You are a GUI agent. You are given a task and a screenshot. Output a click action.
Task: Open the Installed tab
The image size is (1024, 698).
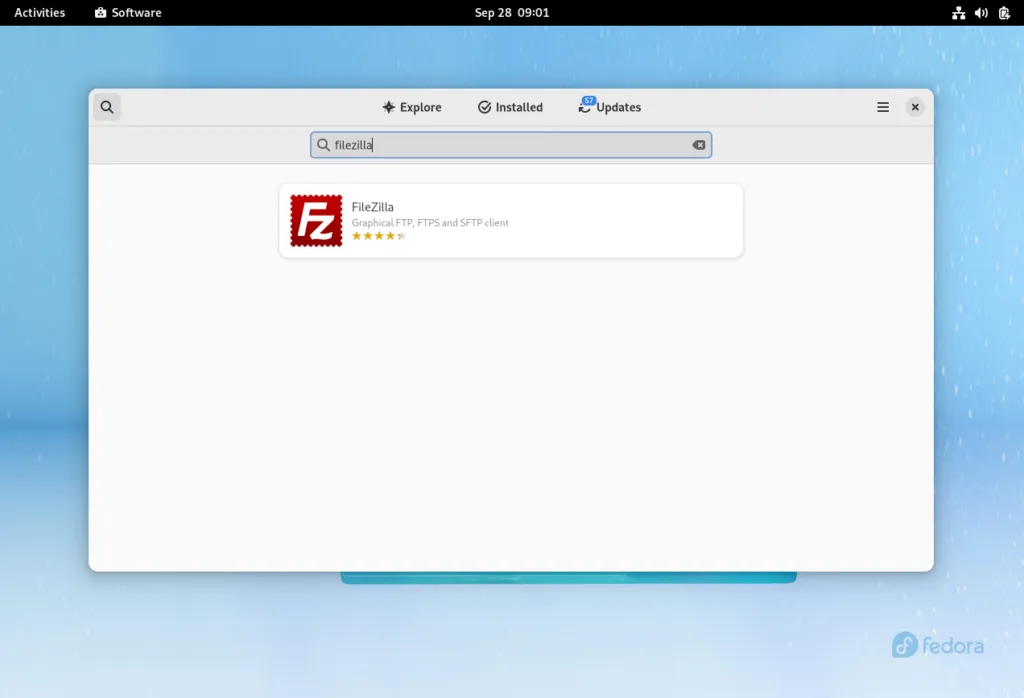coord(510,107)
